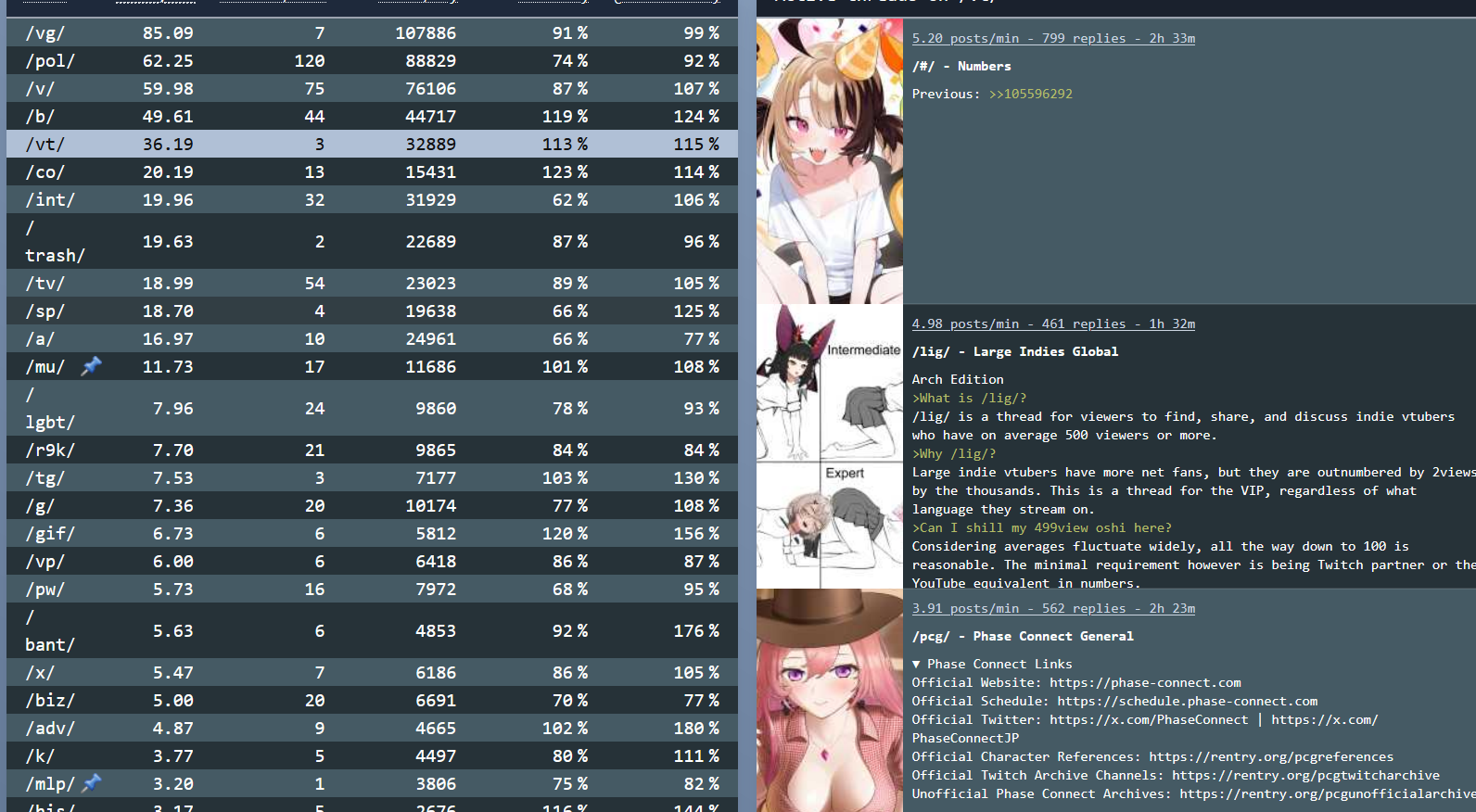Open the /lig/ Large Indies Global thumbnail
Screen dimensions: 1476x812
tap(830, 447)
